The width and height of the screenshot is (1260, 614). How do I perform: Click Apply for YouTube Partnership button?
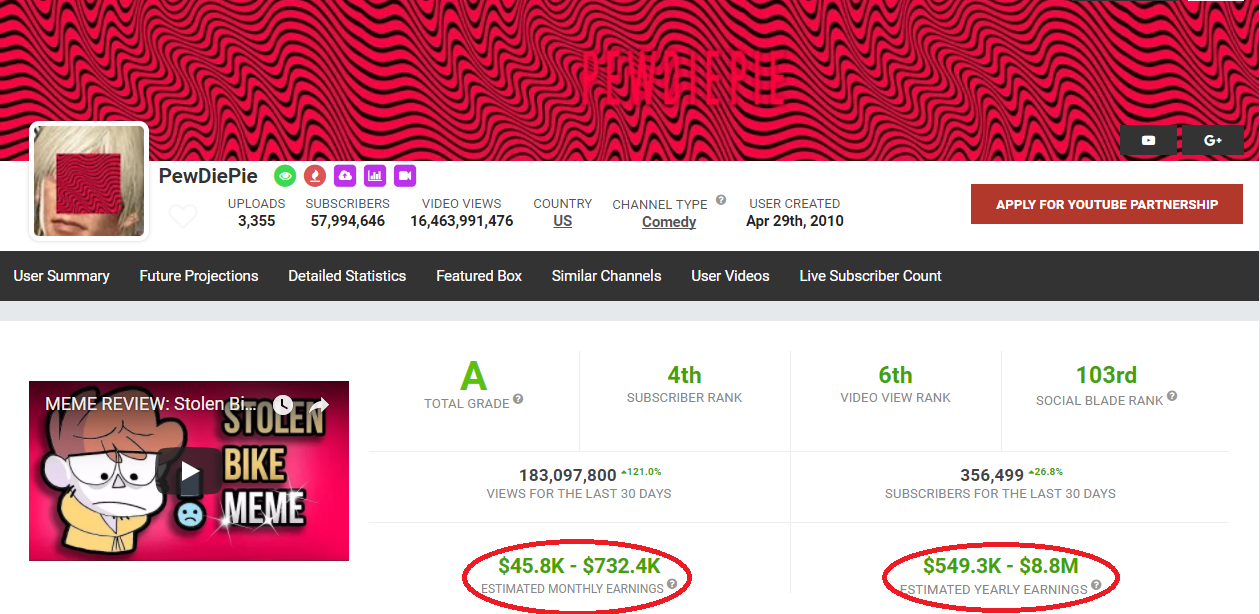1106,204
